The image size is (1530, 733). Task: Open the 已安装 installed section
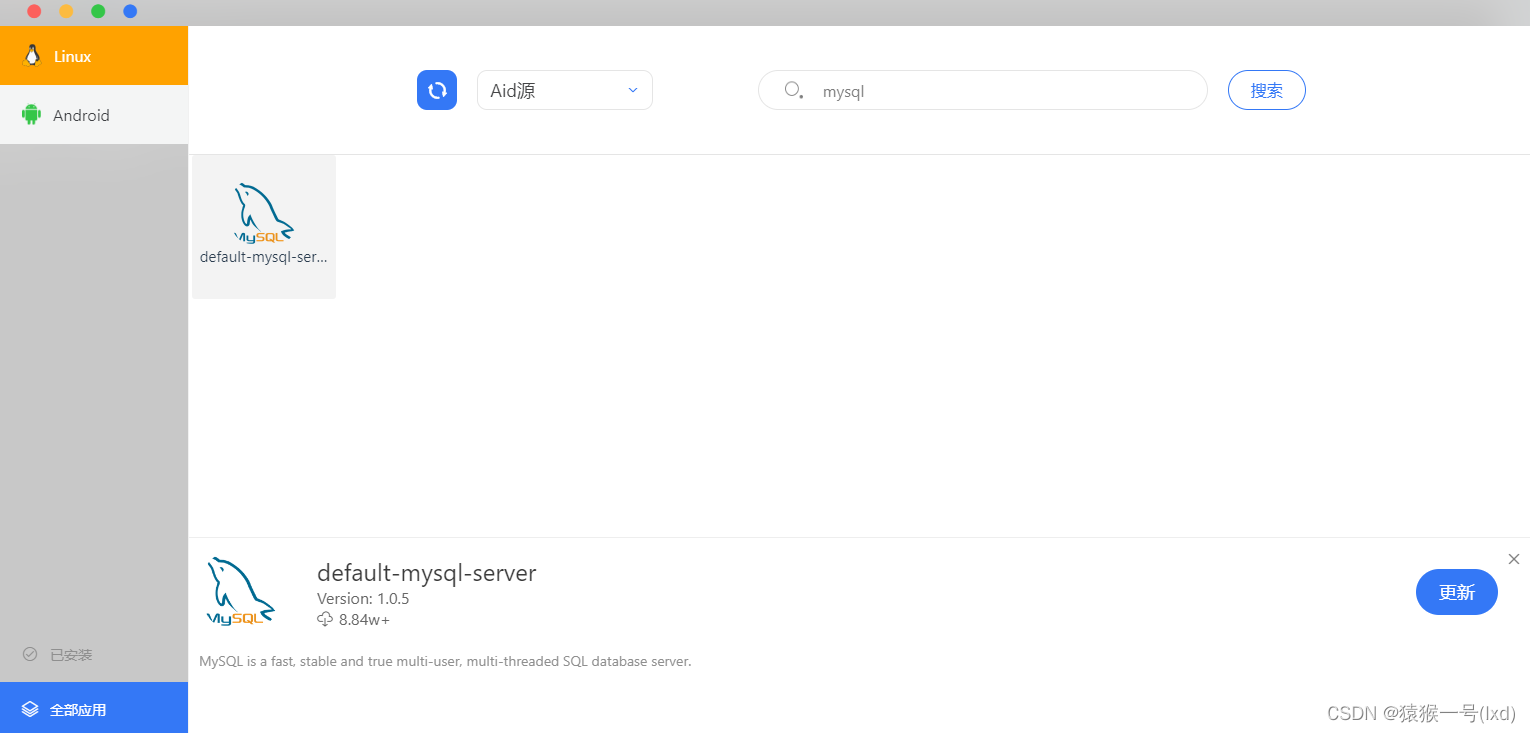pyautogui.click(x=94, y=655)
